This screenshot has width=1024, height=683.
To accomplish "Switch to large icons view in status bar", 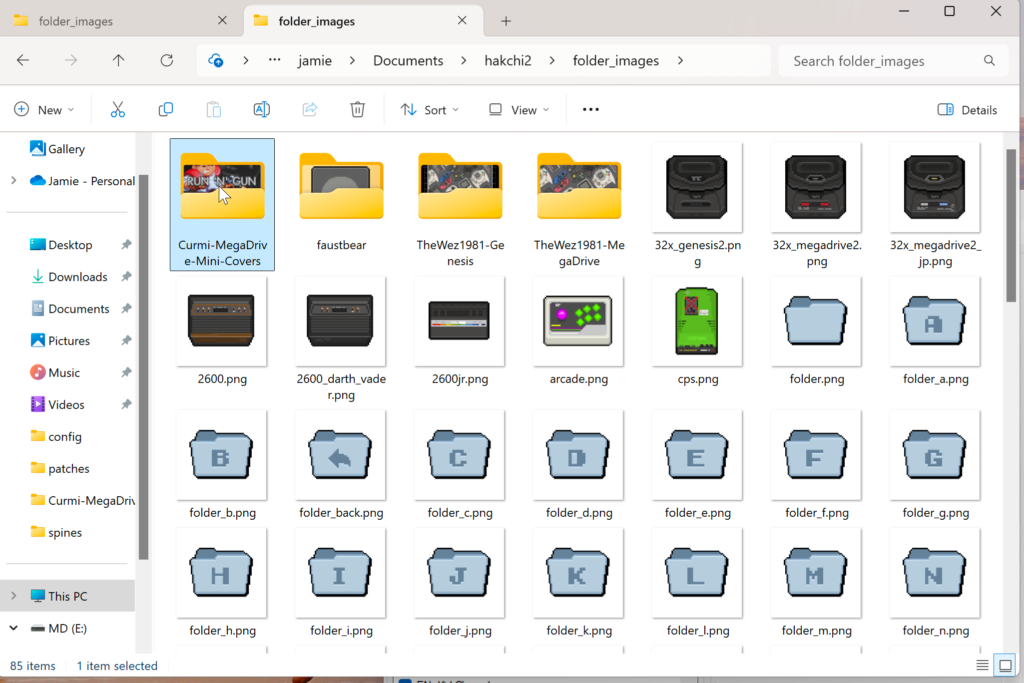I will coord(1004,666).
